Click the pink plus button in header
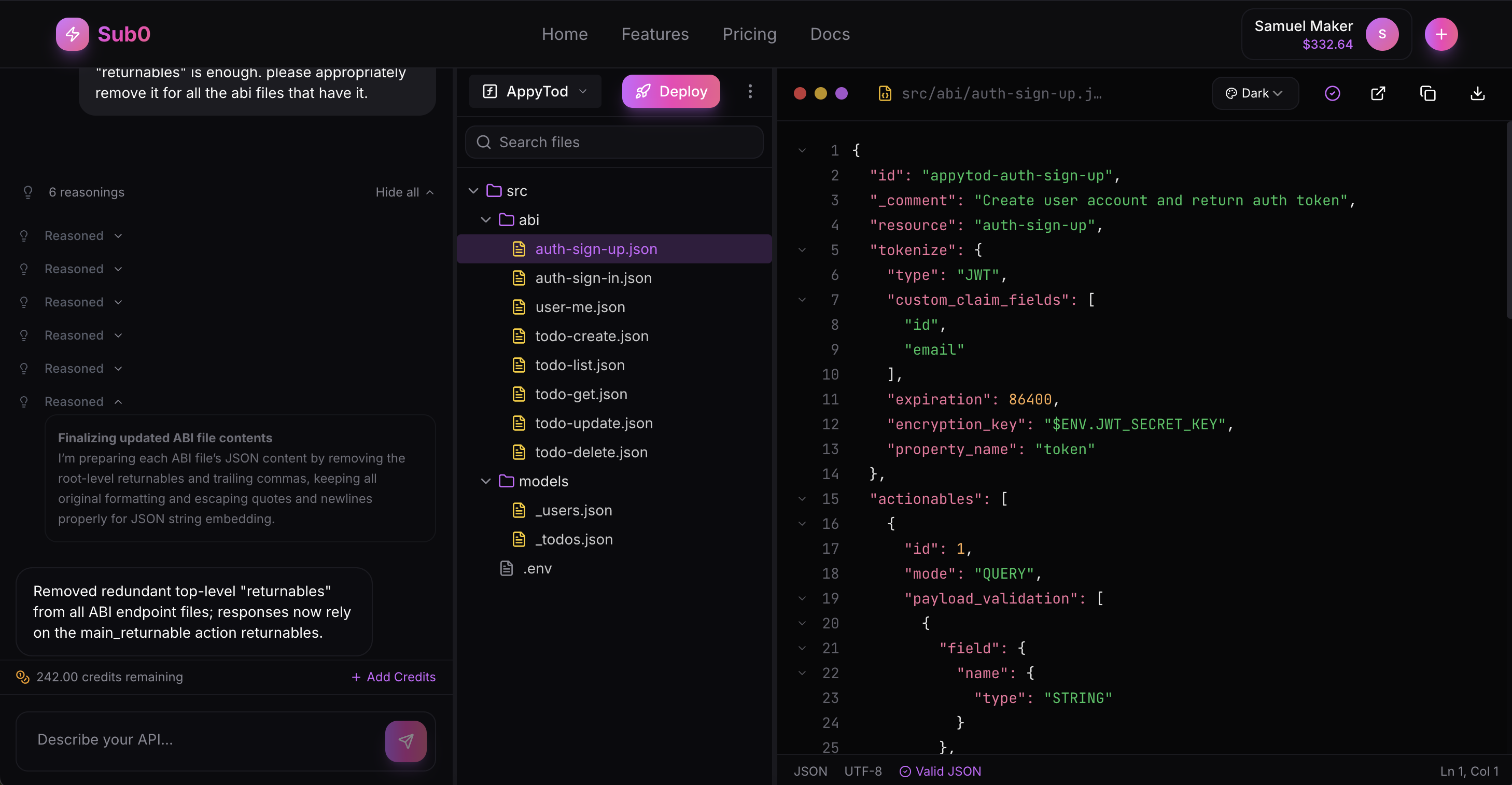Screen dimensions: 1512x785 (x=1440, y=34)
